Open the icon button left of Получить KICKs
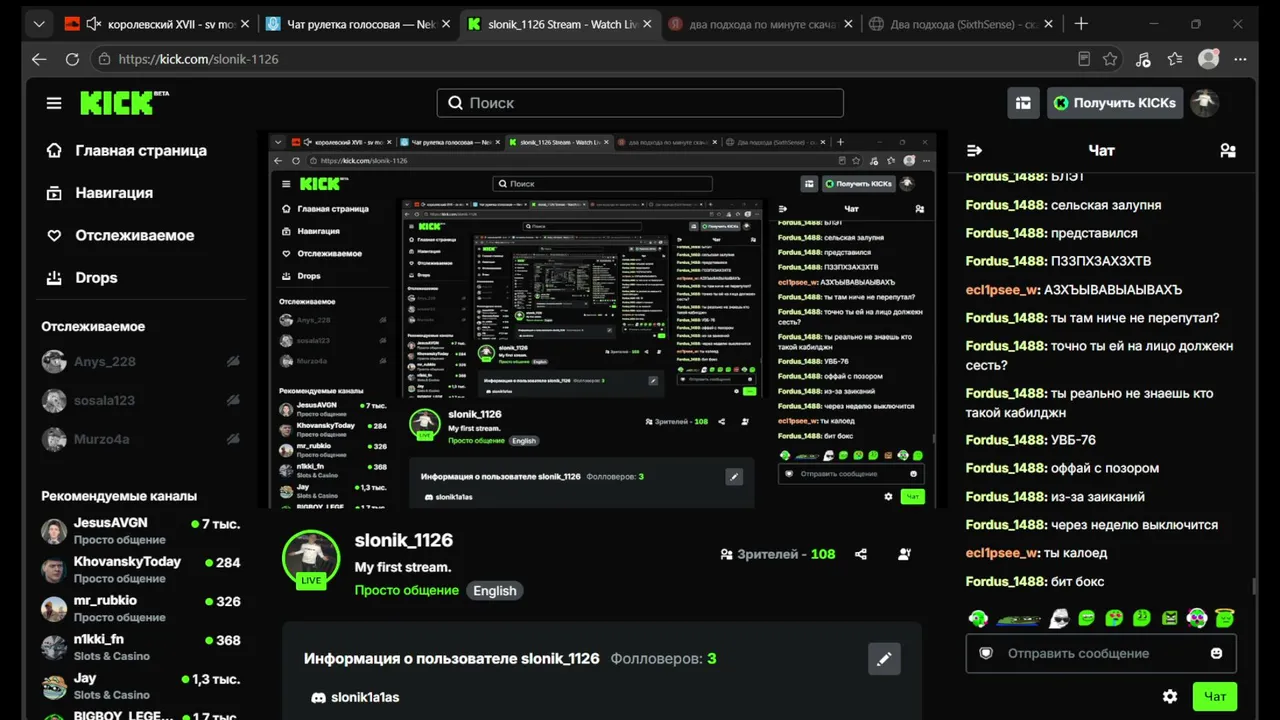1280x720 pixels. [x=1023, y=103]
